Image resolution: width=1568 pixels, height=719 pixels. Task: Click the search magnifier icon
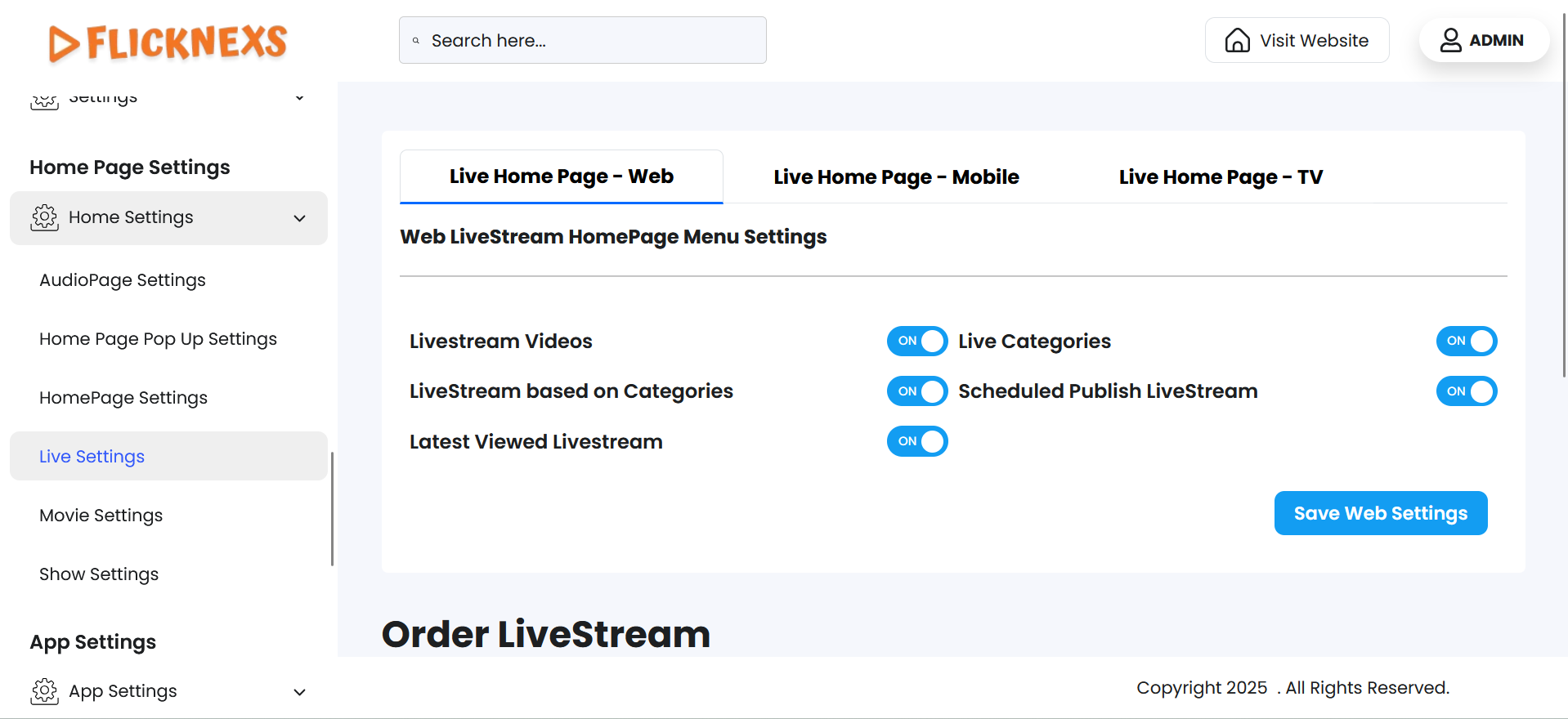(x=416, y=41)
